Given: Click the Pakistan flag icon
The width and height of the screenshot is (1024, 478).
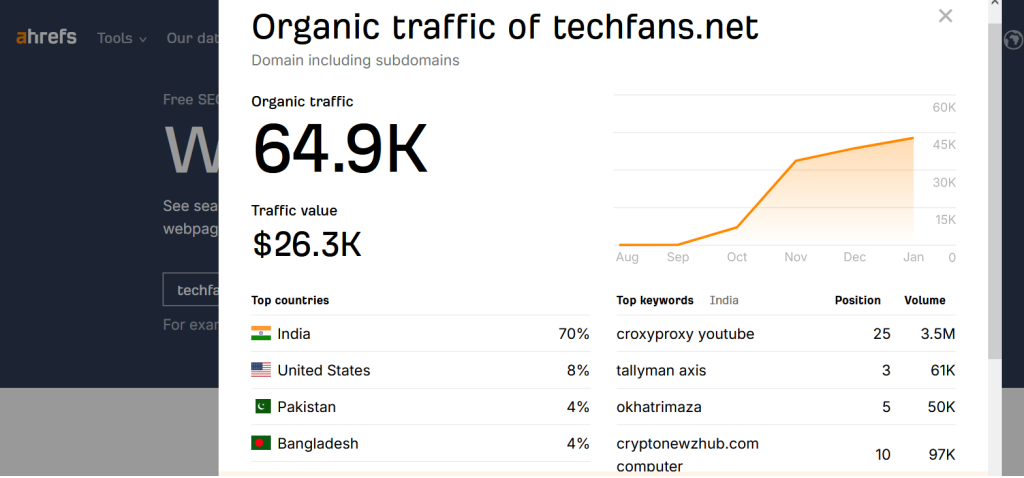Looking at the screenshot, I should click(261, 407).
